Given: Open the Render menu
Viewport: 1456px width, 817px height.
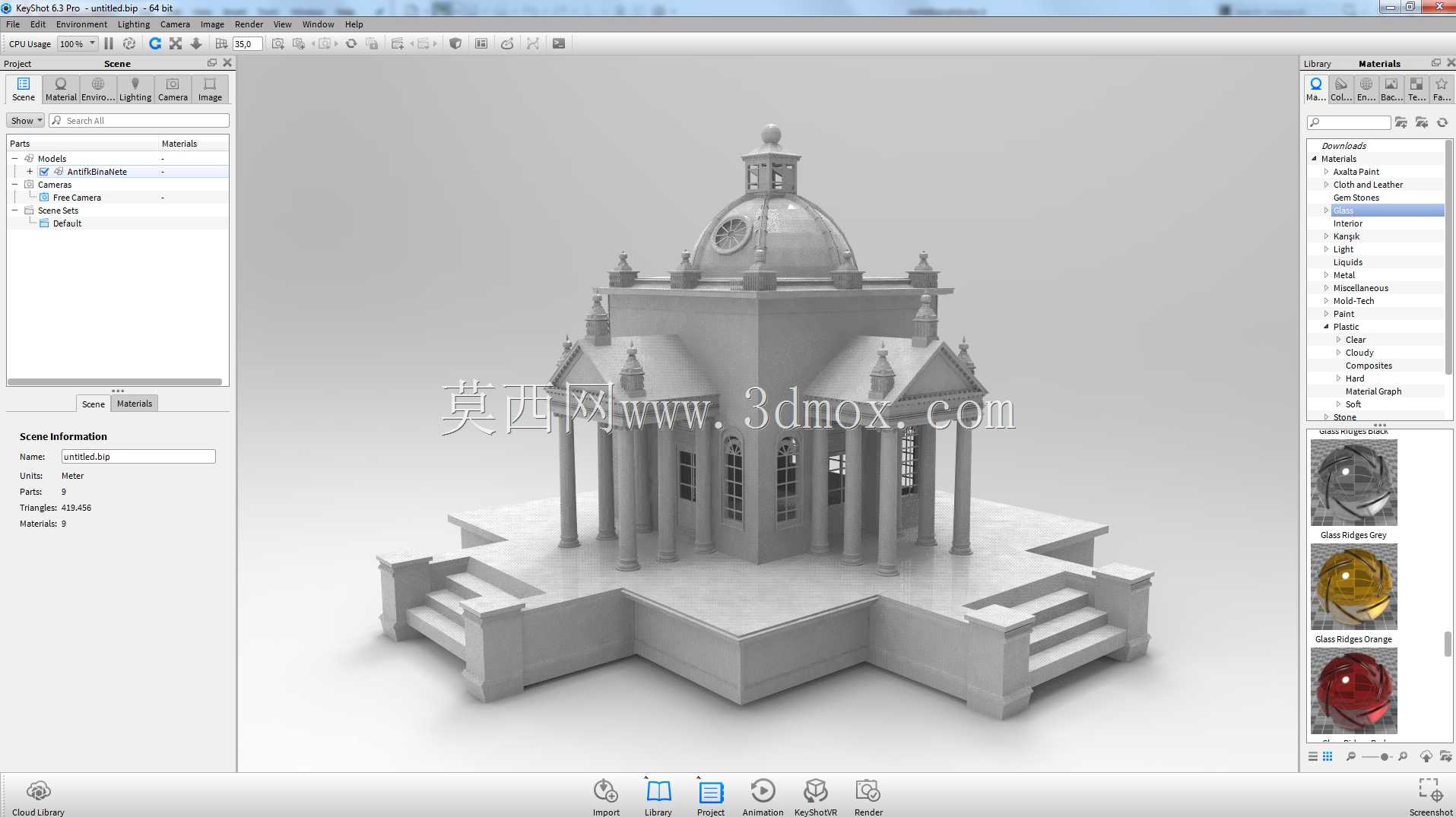Looking at the screenshot, I should 249,24.
